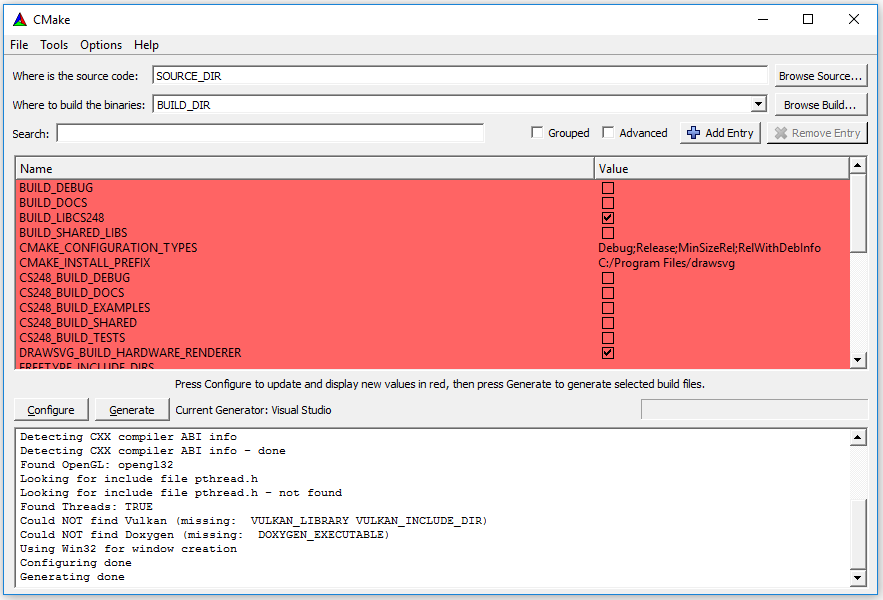
Task: Click the C:/Program Files/drawsvg value
Action: pyautogui.click(x=666, y=263)
